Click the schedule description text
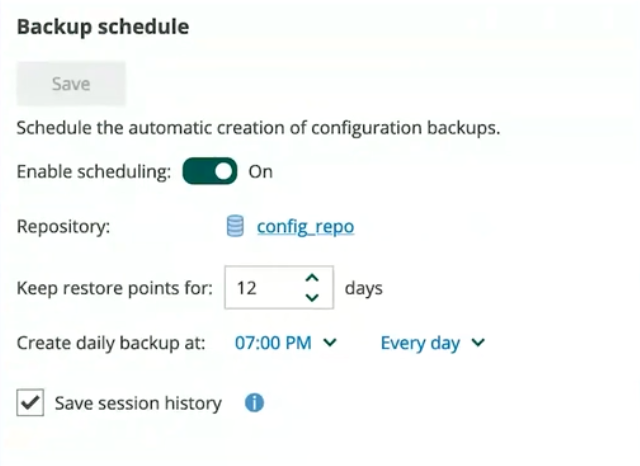This screenshot has width=640, height=466. tap(258, 128)
